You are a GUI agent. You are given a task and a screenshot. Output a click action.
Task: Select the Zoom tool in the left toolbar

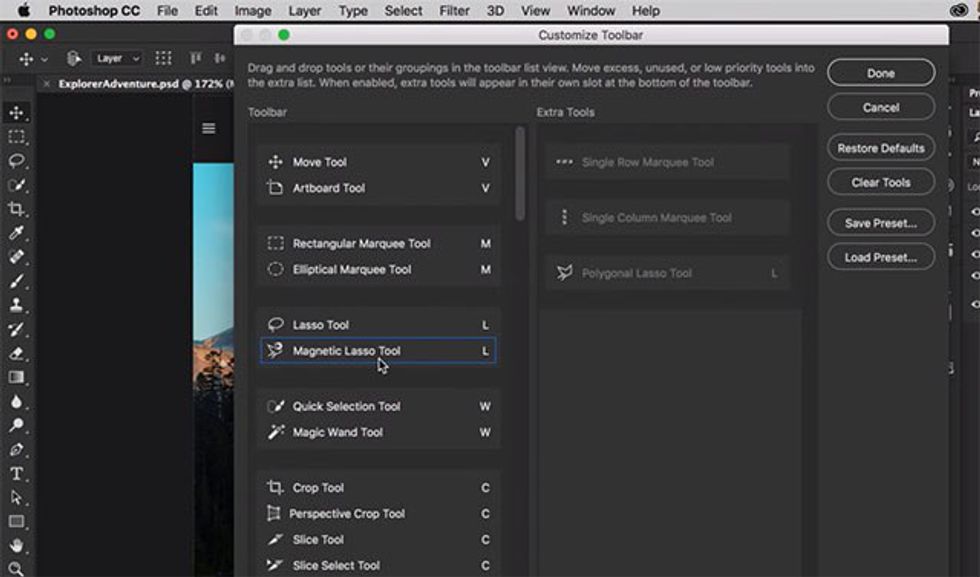point(16,568)
